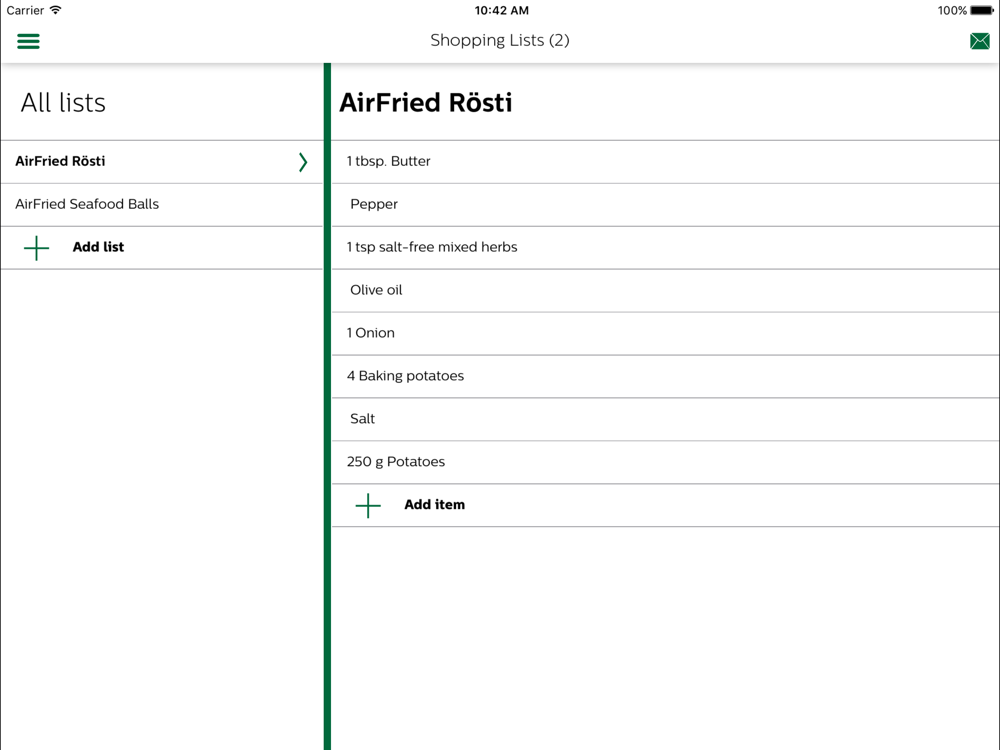The image size is (1000, 750).
Task: Click the Add item label
Action: (434, 504)
